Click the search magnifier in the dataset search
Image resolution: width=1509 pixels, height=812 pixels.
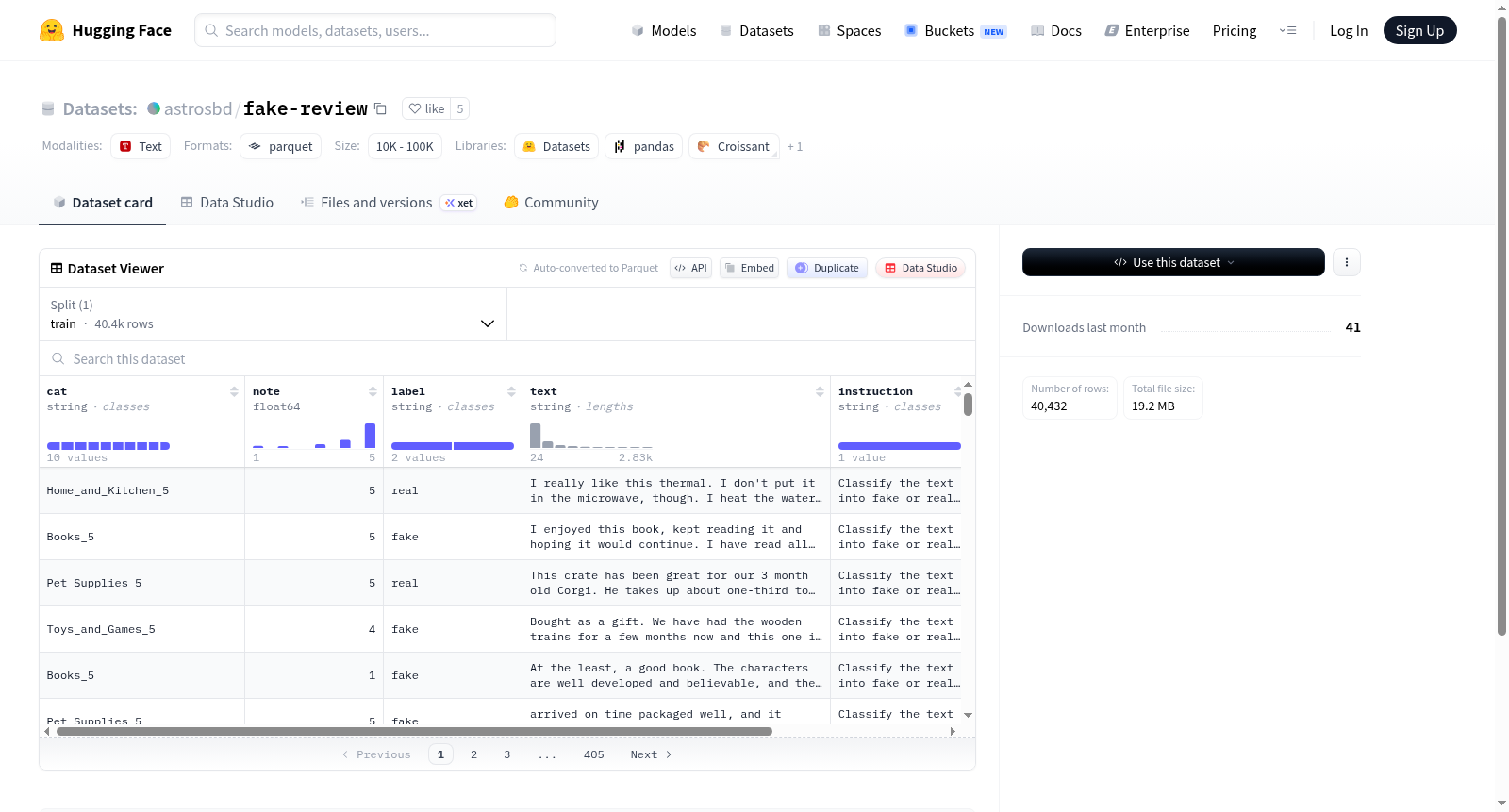click(58, 358)
